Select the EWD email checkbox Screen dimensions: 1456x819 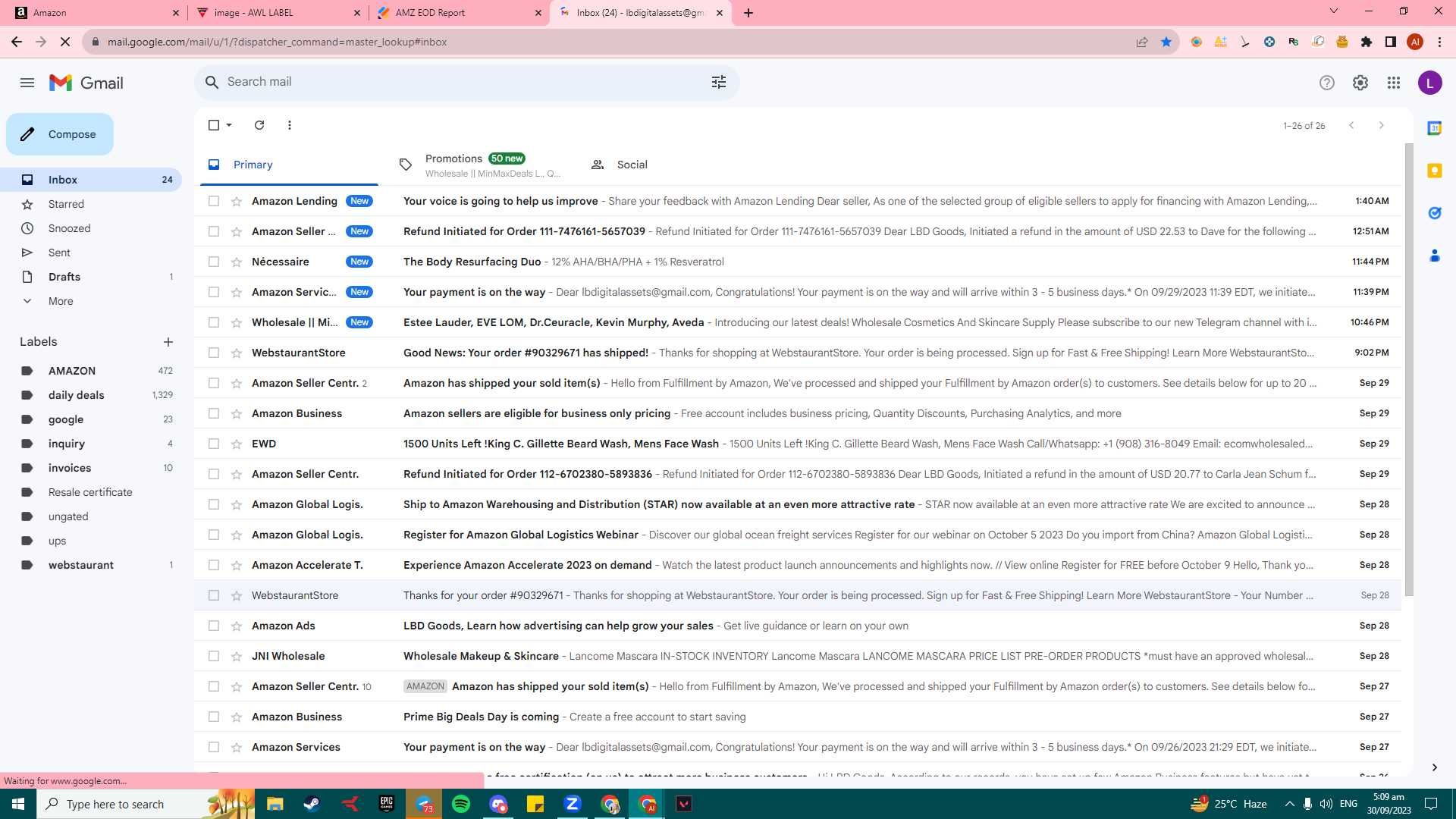click(214, 444)
